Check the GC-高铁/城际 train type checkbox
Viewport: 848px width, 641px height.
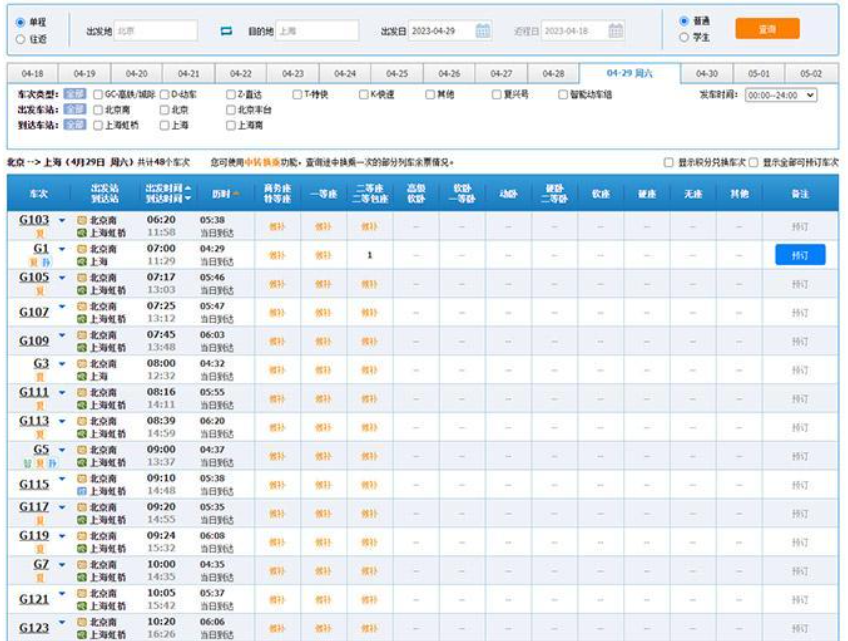97,95
